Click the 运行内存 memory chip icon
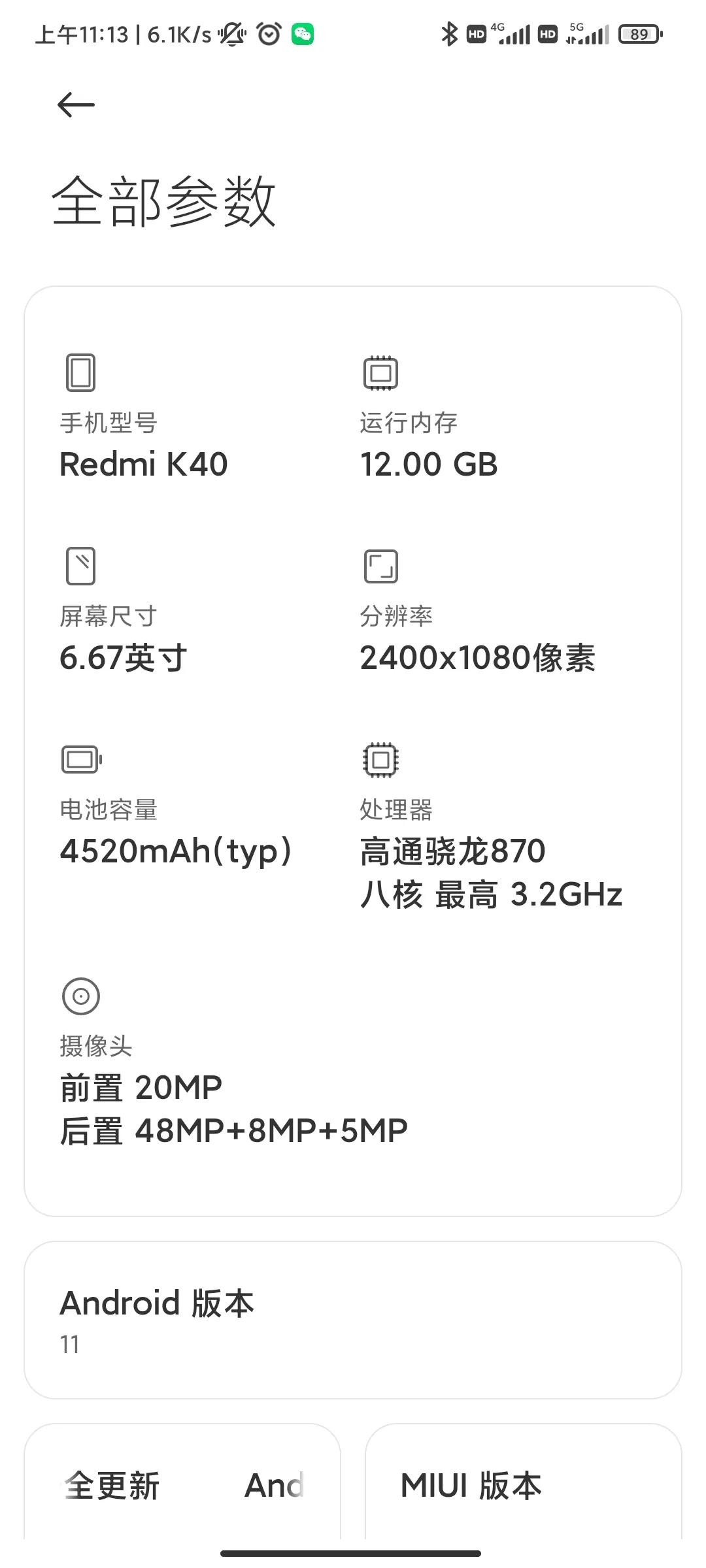Viewport: 706px width, 1568px height. pyautogui.click(x=380, y=373)
